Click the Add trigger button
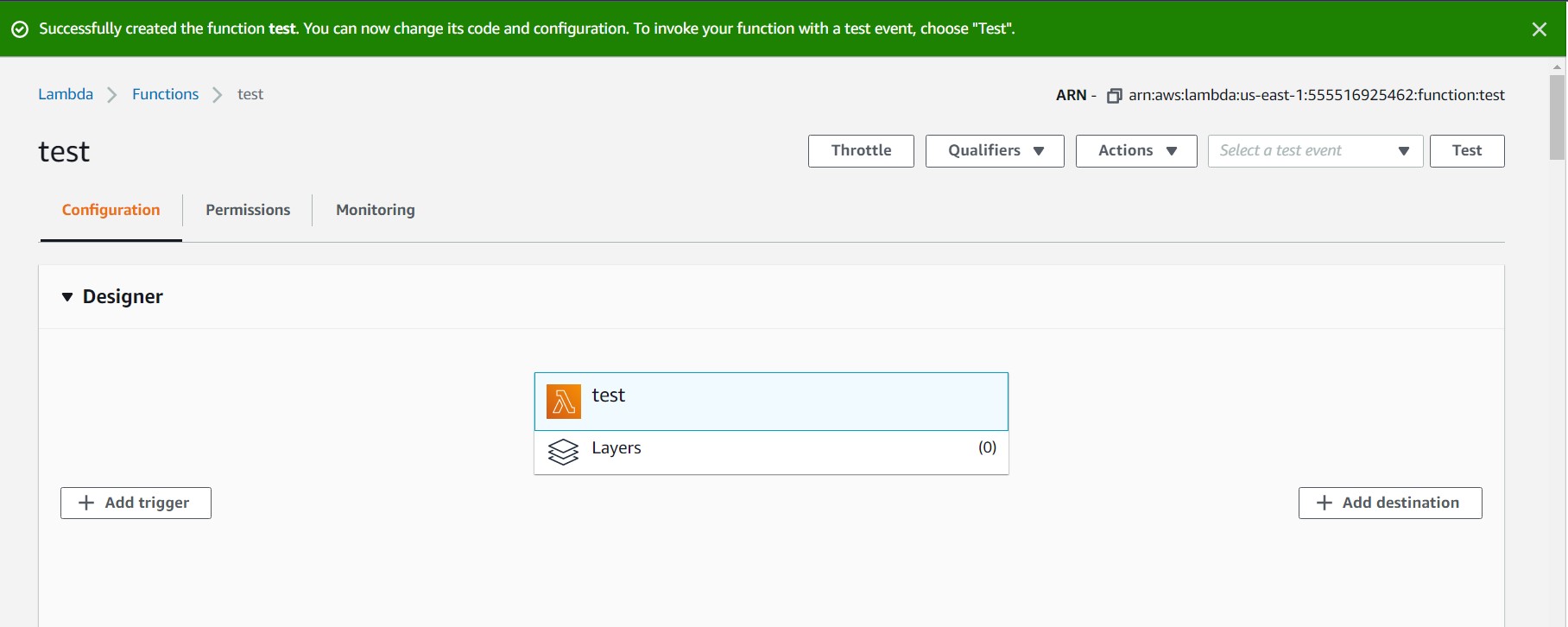This screenshot has width=1568, height=627. (x=136, y=503)
